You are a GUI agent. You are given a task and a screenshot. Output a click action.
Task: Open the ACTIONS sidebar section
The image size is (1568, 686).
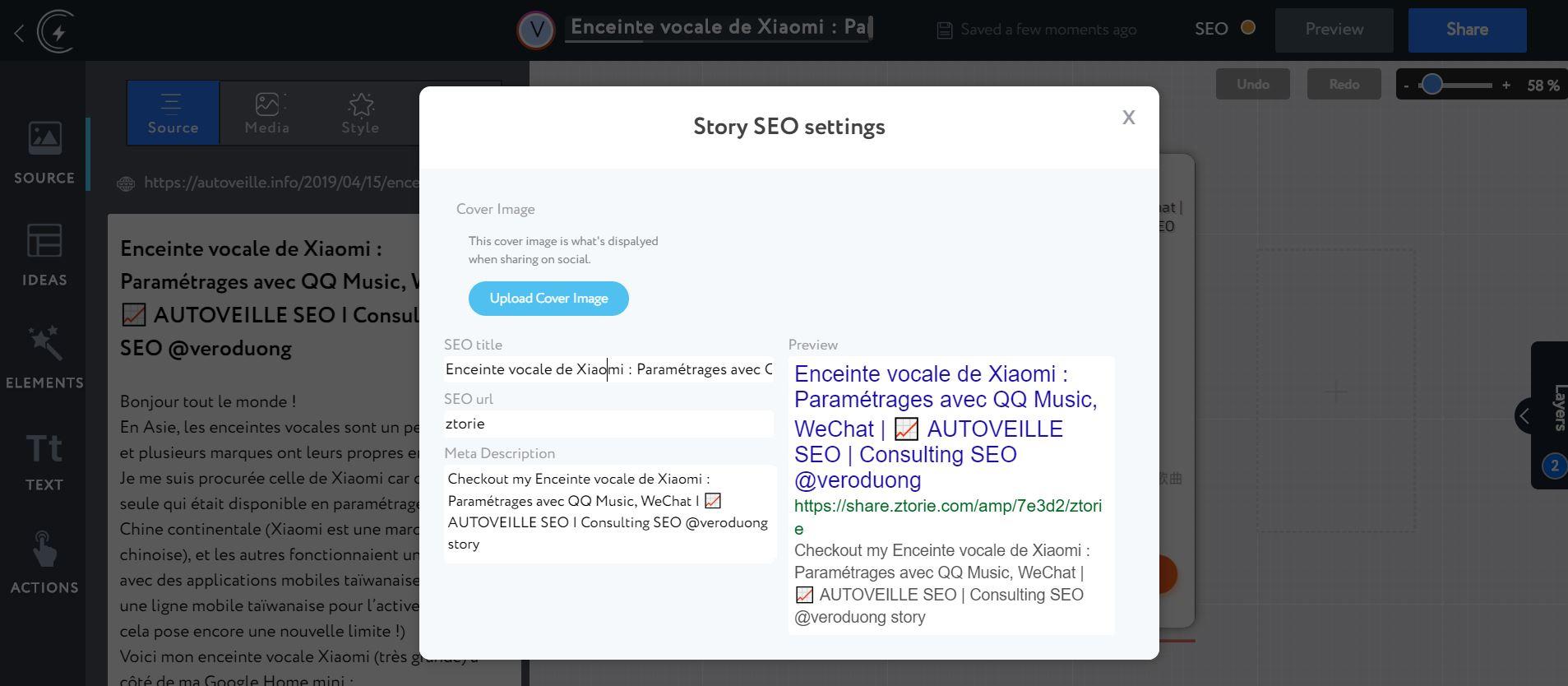coord(44,563)
